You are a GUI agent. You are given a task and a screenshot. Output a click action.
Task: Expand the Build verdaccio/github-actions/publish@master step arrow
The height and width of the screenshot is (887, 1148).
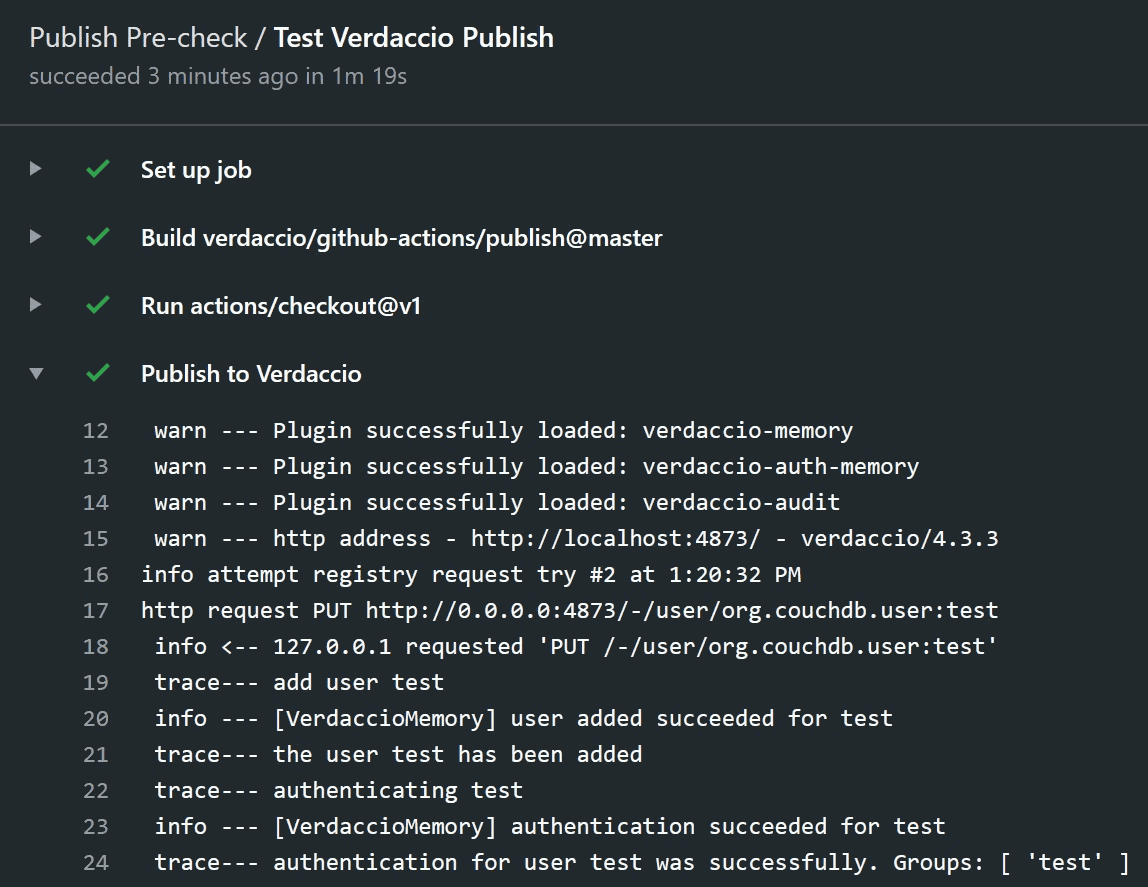click(x=36, y=237)
